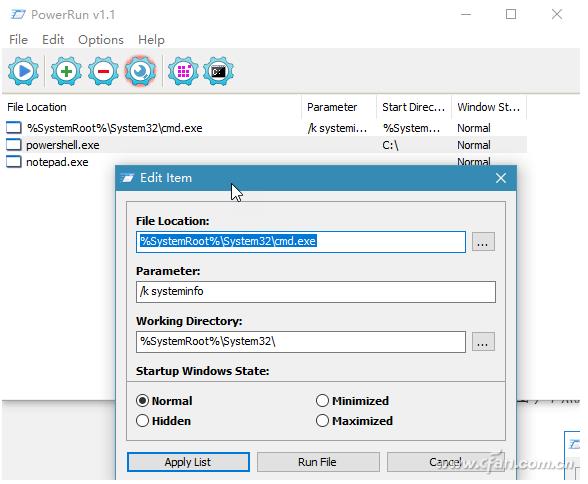Open the Registry Editor toolbar icon

183,71
